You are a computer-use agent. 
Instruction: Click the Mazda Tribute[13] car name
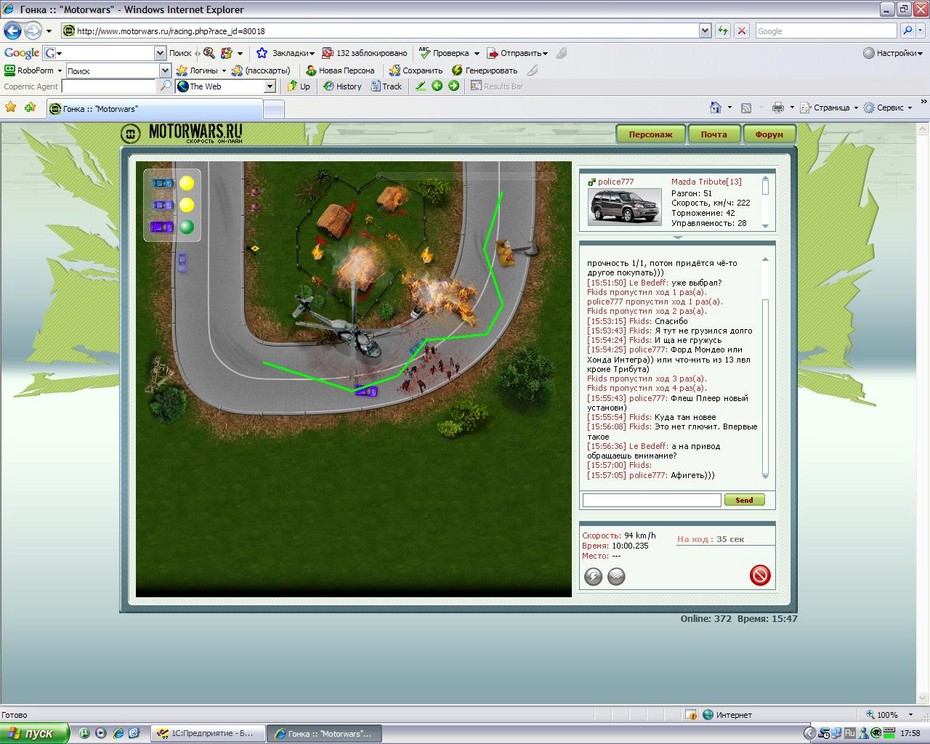coord(706,182)
